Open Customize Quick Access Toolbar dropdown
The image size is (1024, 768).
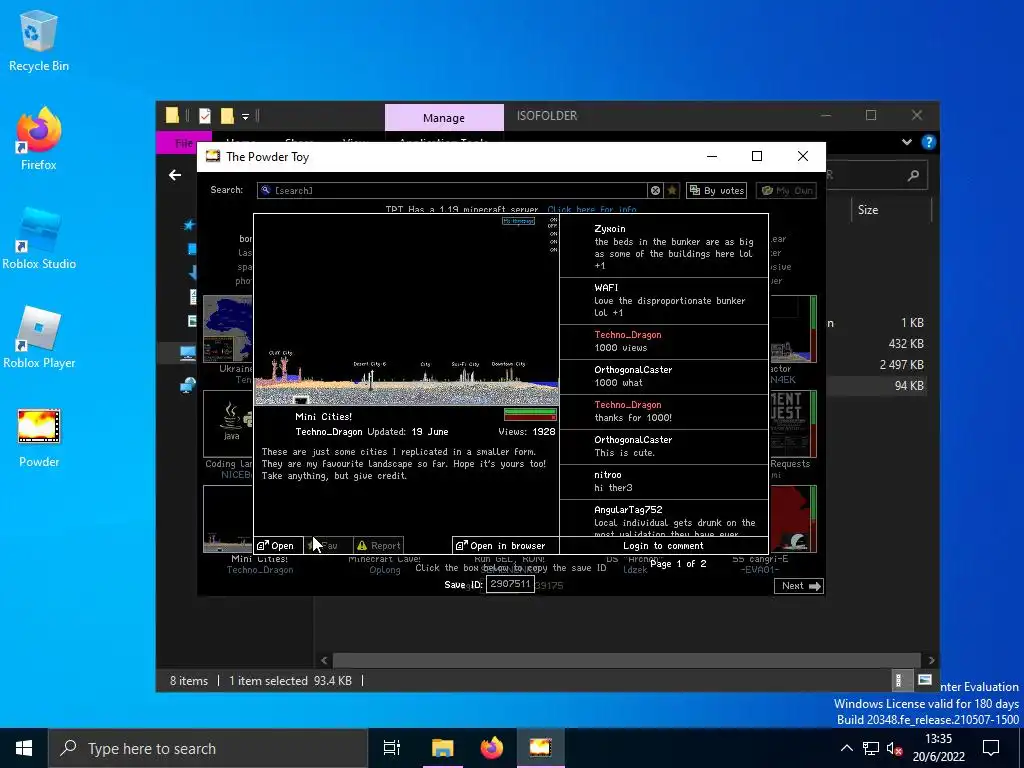[x=246, y=117]
